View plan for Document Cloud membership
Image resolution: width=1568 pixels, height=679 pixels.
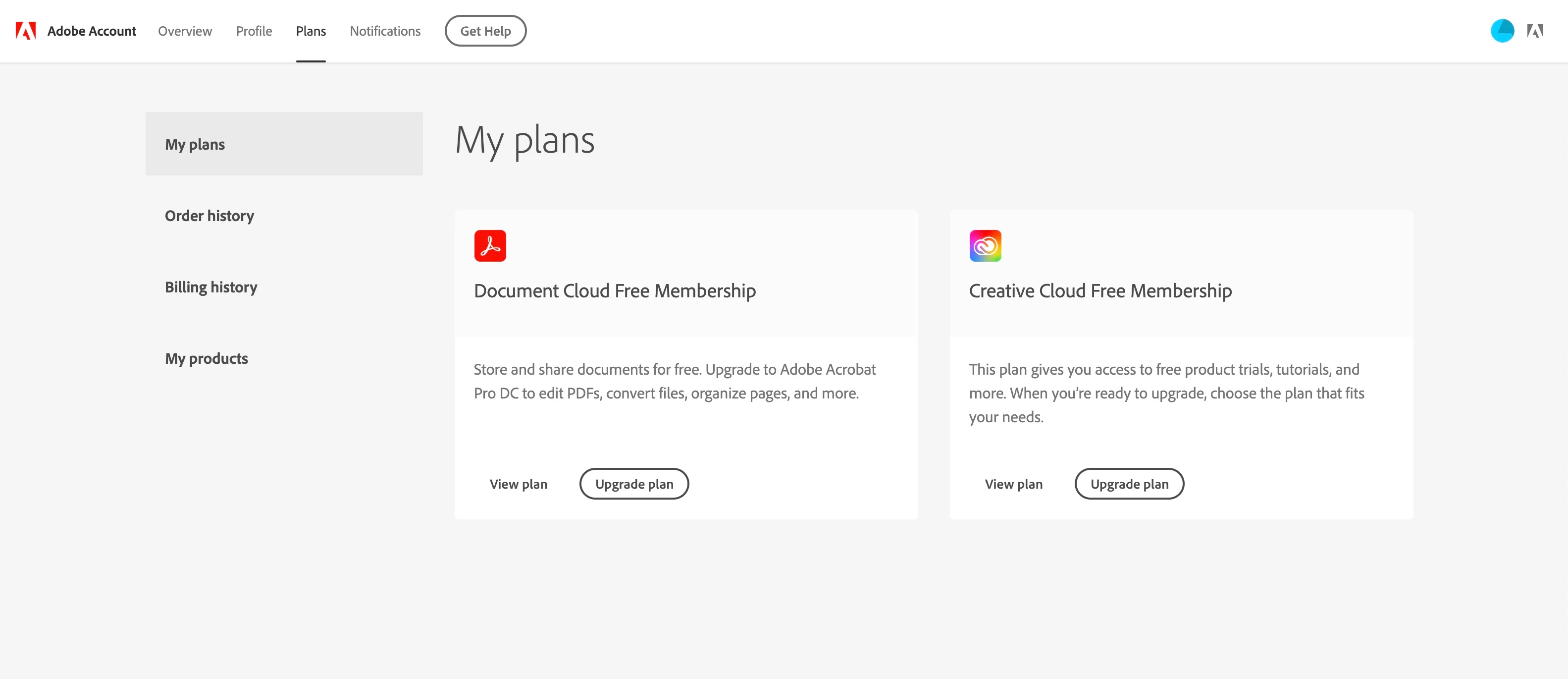coord(518,484)
